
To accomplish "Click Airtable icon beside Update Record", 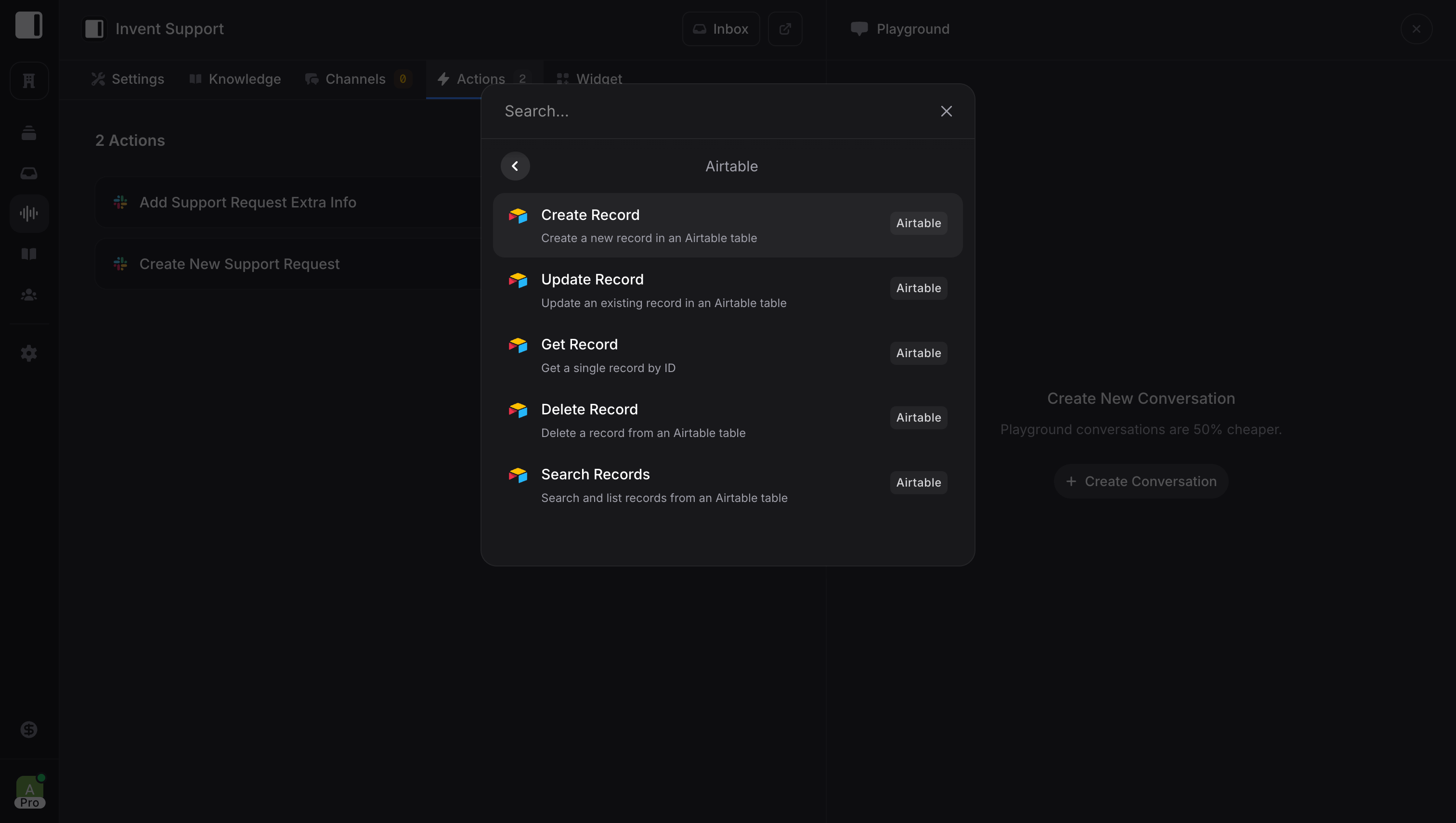I will 518,281.
